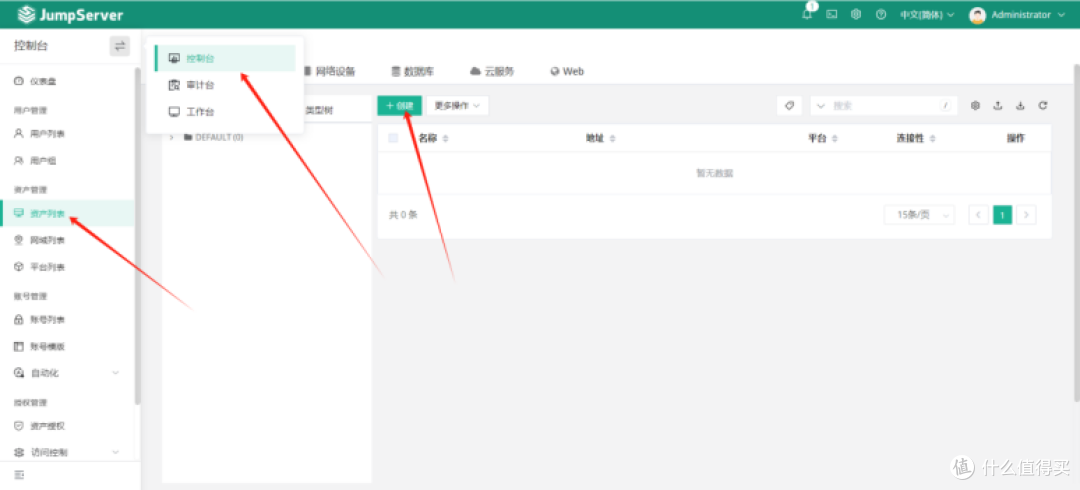Sort by 地址 column sort icon

tap(612, 139)
